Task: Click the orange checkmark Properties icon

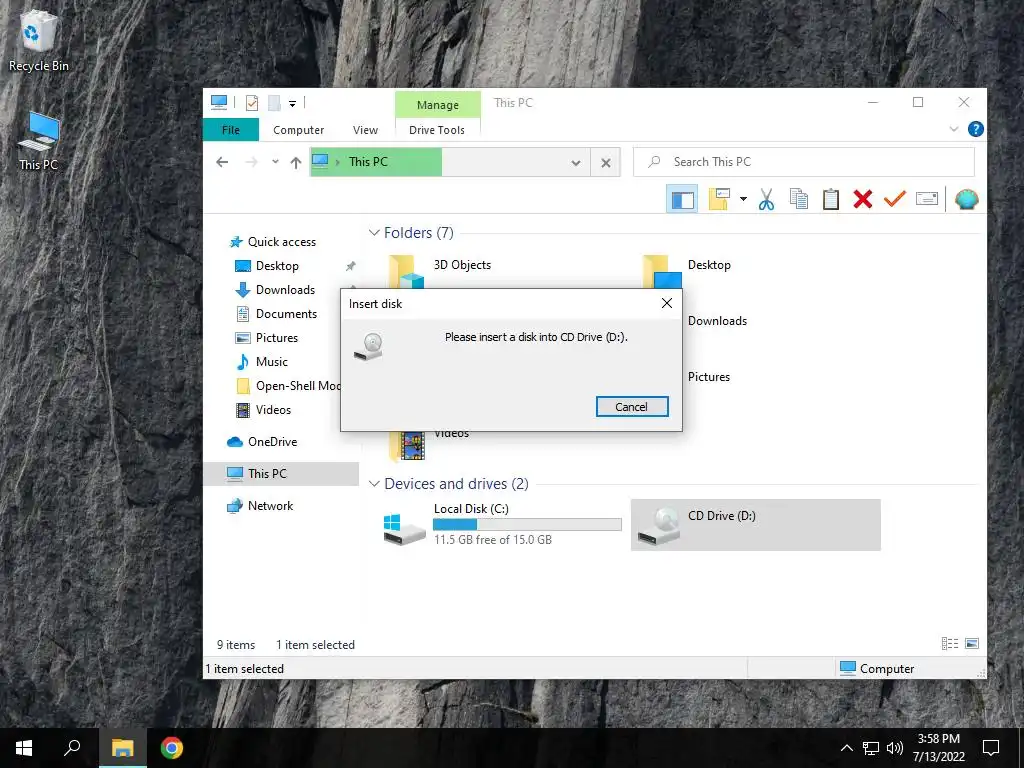Action: 894,199
